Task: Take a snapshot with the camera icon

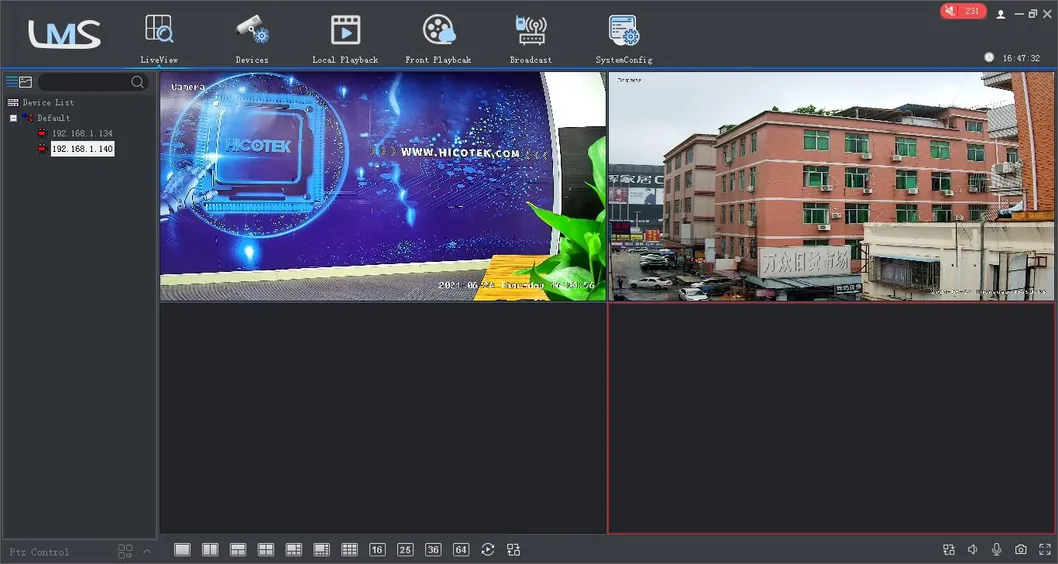Action: click(x=1021, y=550)
